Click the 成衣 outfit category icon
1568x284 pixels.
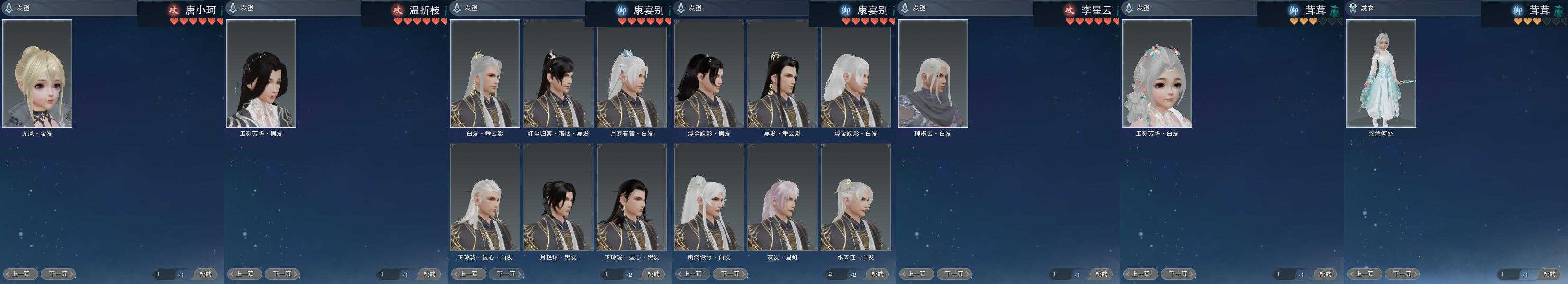point(1353,8)
